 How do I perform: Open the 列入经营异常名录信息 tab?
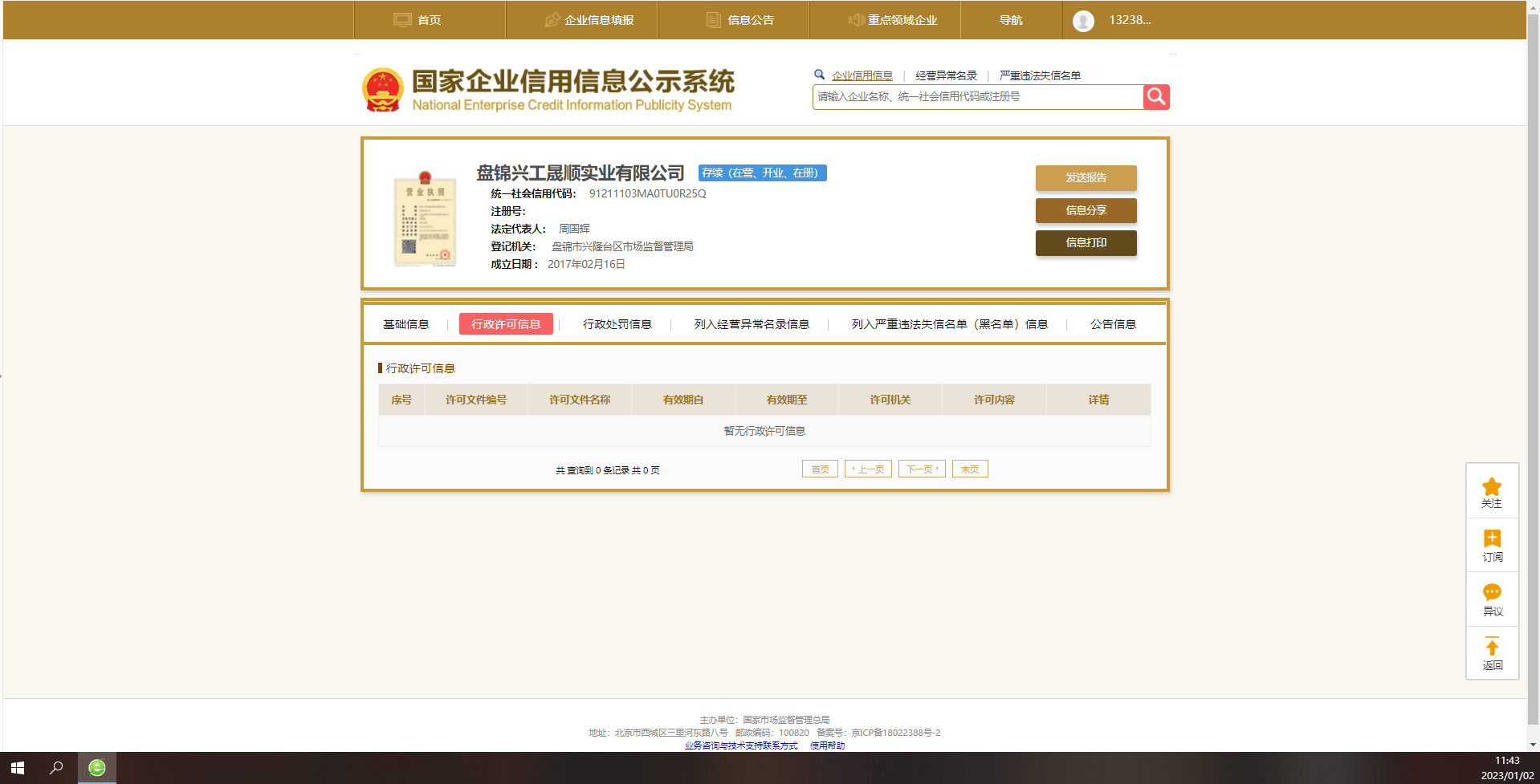point(752,324)
